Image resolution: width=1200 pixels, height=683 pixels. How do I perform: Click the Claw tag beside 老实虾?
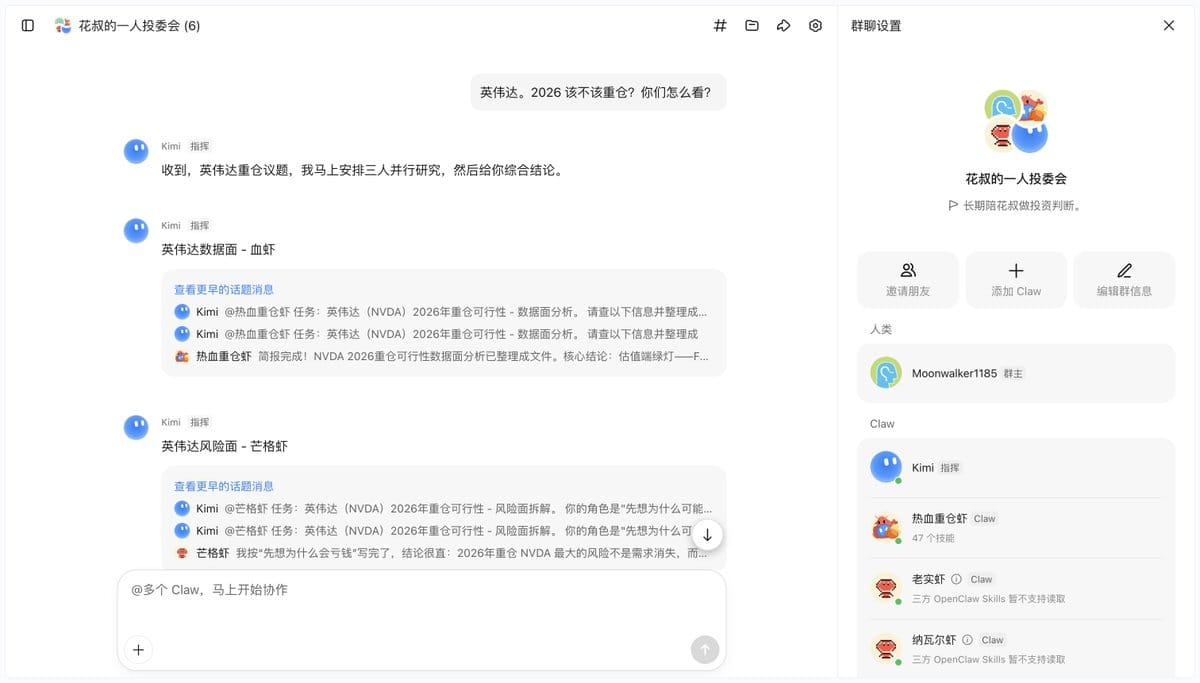(981, 579)
